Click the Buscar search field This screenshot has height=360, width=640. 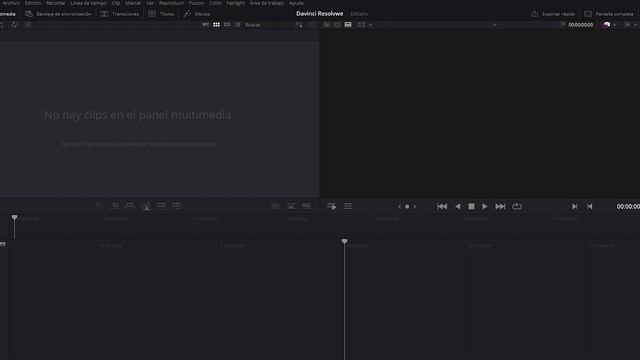(267, 25)
